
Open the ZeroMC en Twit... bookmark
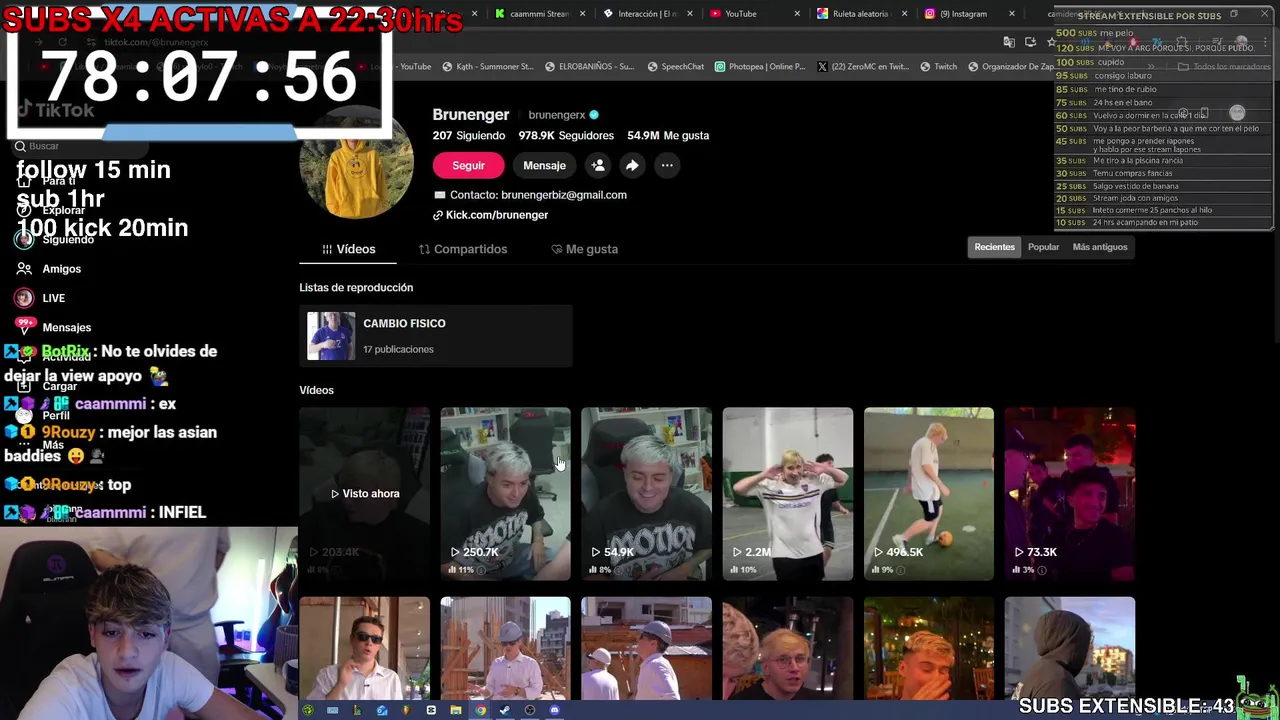(x=863, y=67)
